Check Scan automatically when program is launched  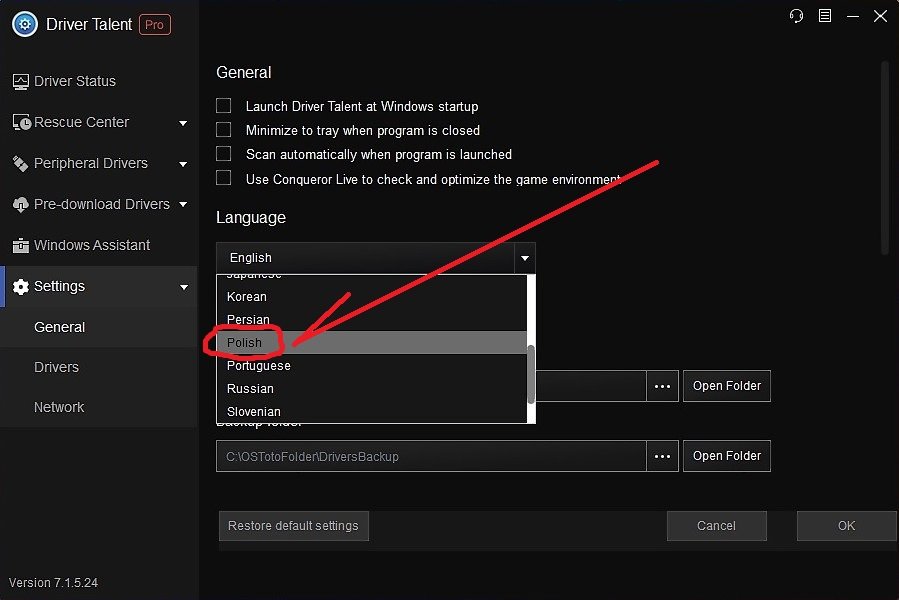(x=224, y=154)
